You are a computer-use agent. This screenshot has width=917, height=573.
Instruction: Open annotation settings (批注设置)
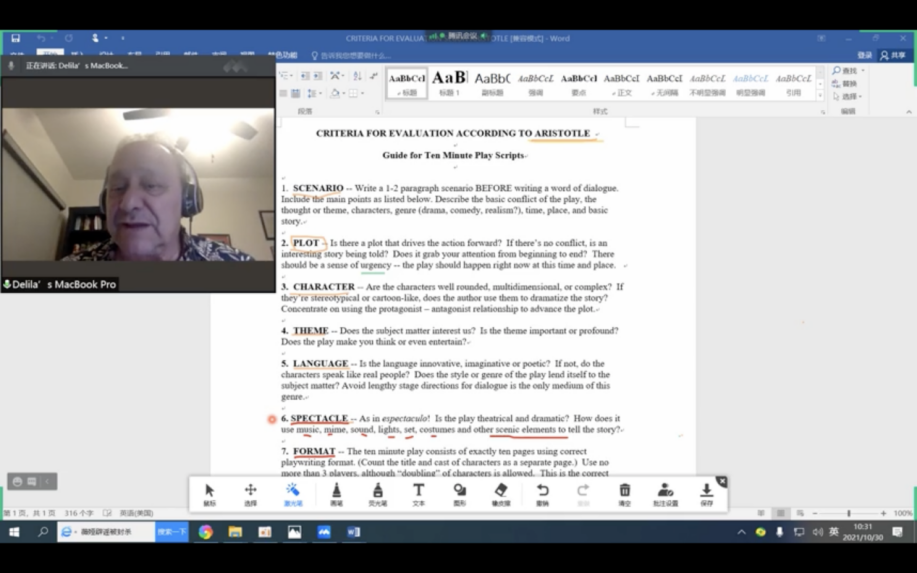tap(665, 493)
